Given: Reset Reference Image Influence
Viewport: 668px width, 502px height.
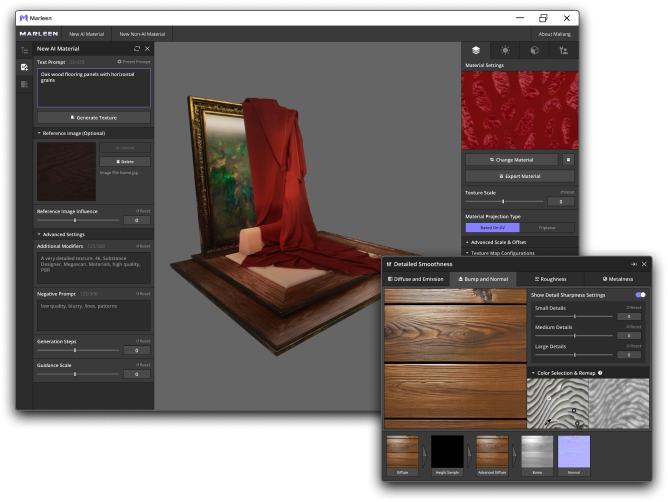Looking at the screenshot, I should click(144, 211).
